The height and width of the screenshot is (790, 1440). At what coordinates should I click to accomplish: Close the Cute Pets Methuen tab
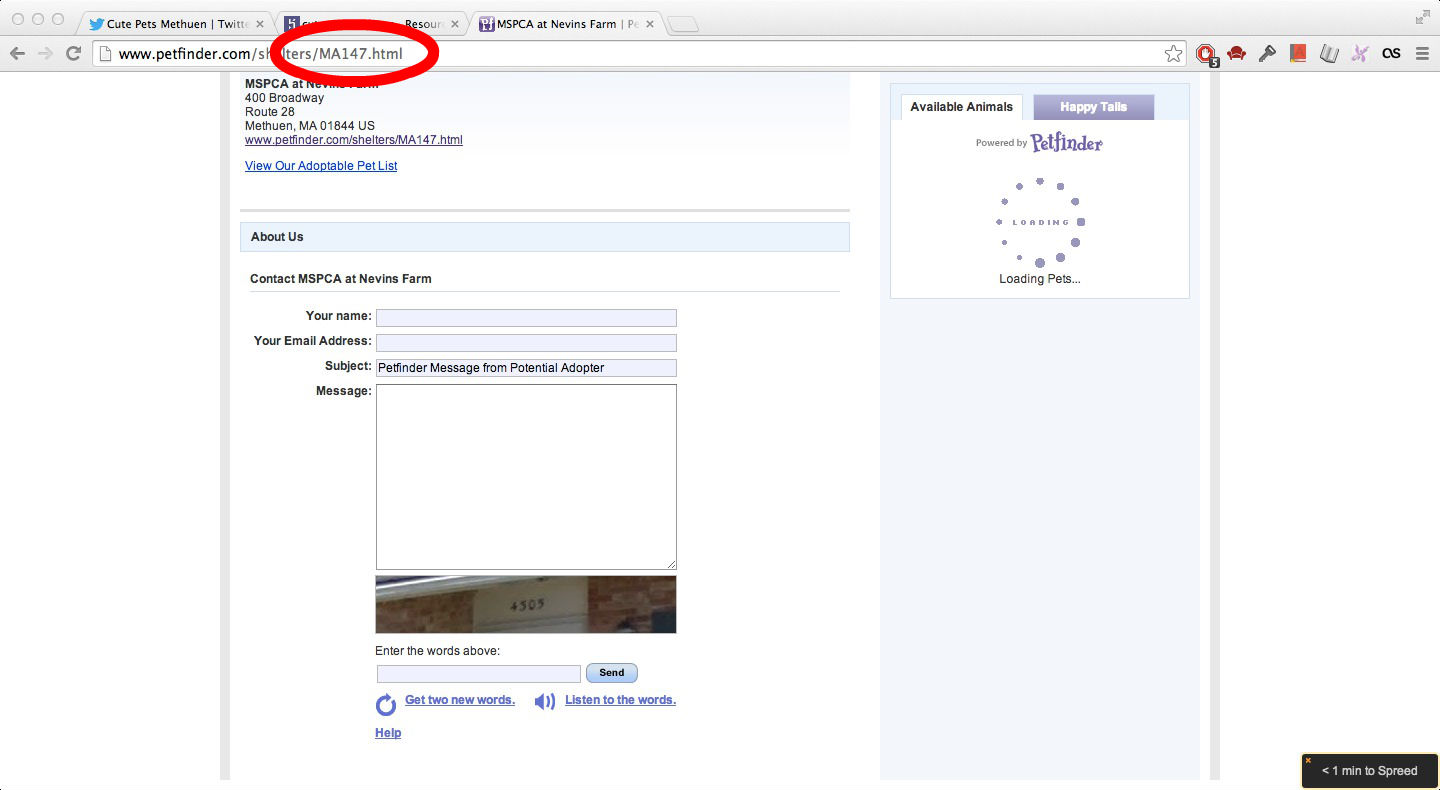259,24
